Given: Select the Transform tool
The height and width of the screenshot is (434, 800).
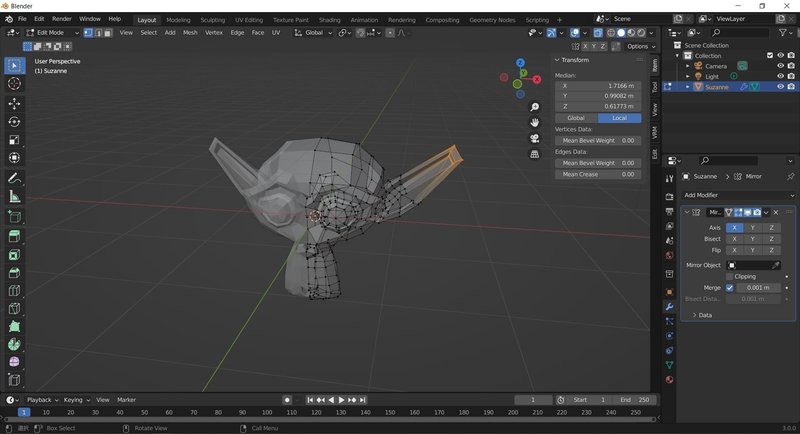Looking at the screenshot, I should click(x=14, y=158).
